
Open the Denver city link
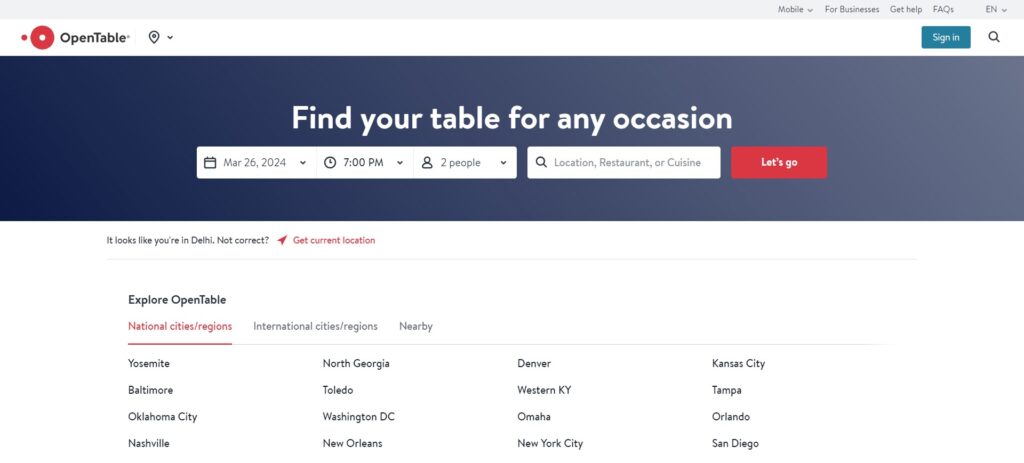coord(534,364)
